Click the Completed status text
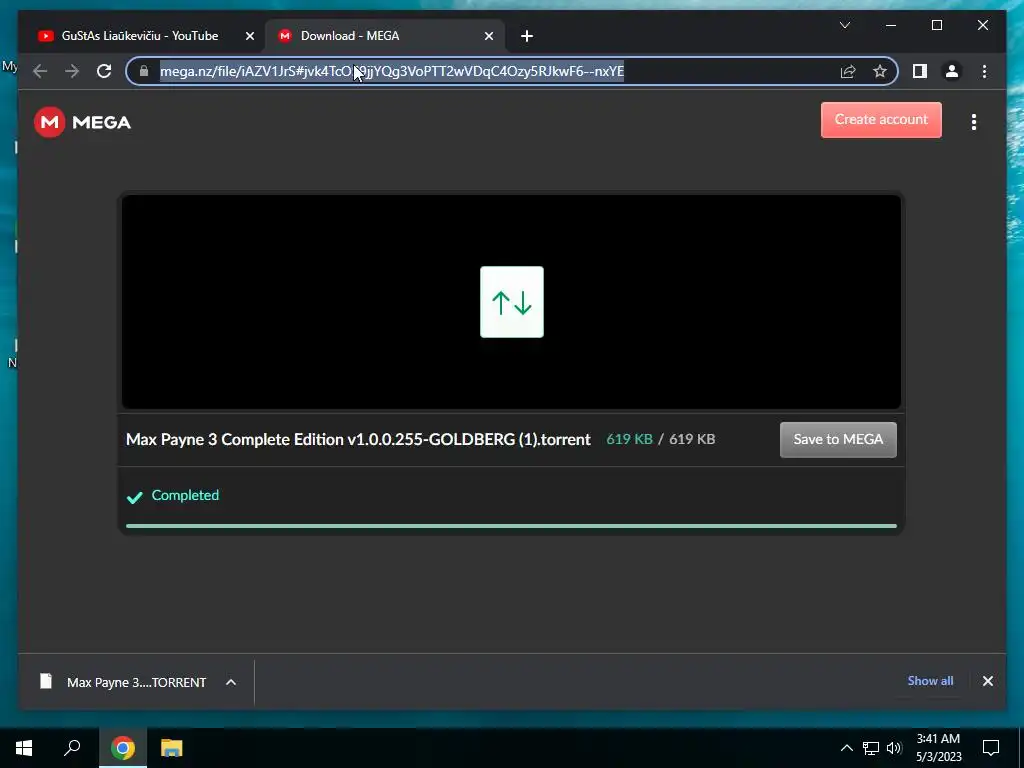Screen dimensions: 1024x768 coord(185,495)
